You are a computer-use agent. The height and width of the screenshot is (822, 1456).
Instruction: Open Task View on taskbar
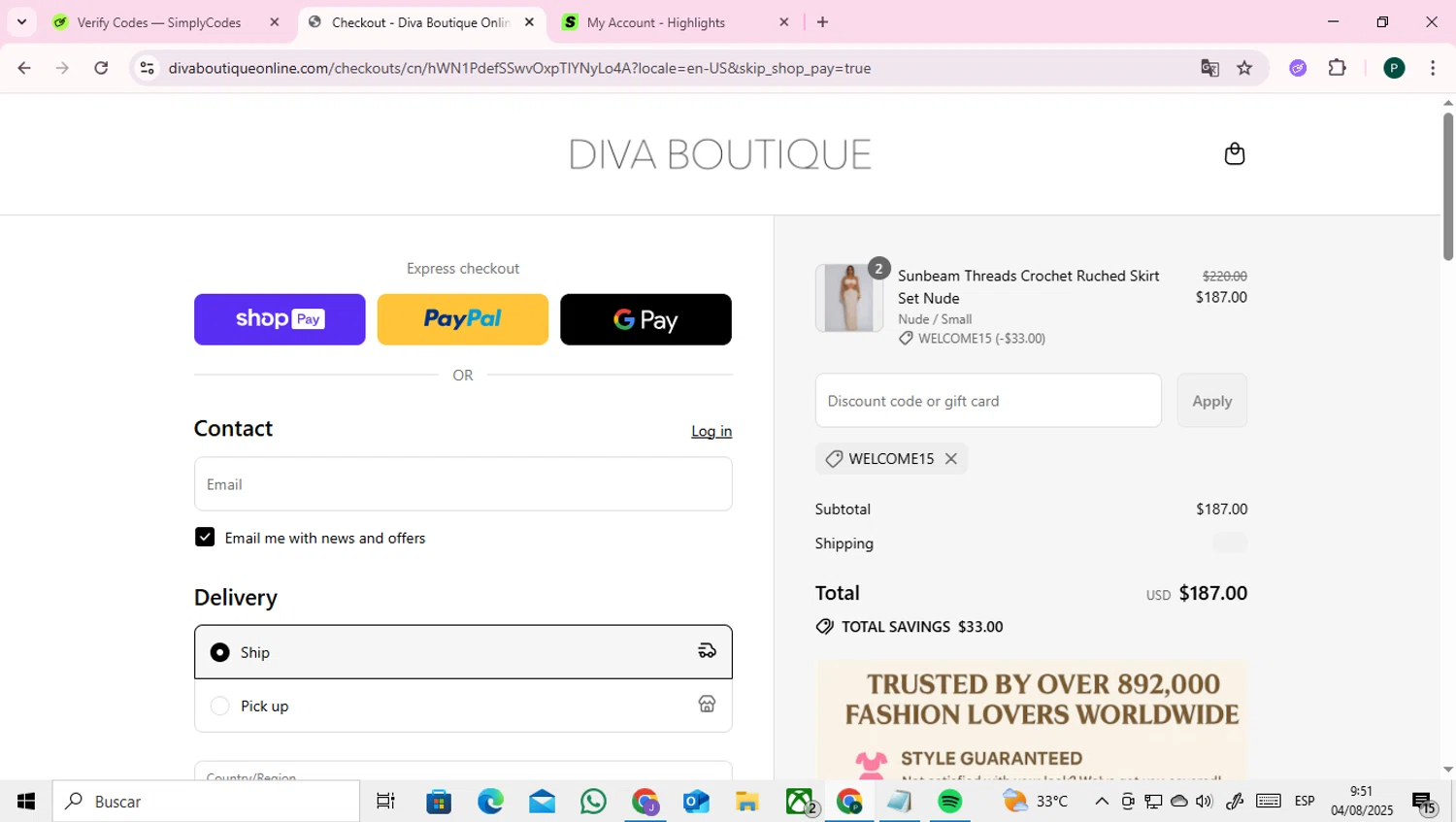[385, 802]
